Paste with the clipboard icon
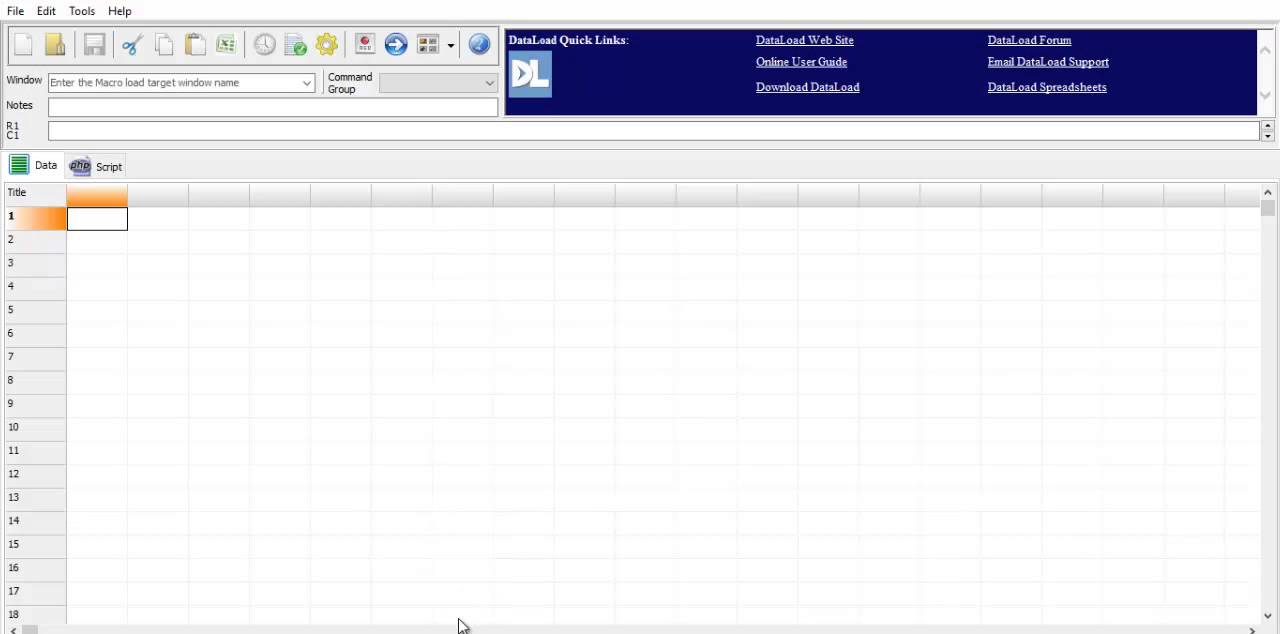The width and height of the screenshot is (1280, 634). (x=196, y=45)
